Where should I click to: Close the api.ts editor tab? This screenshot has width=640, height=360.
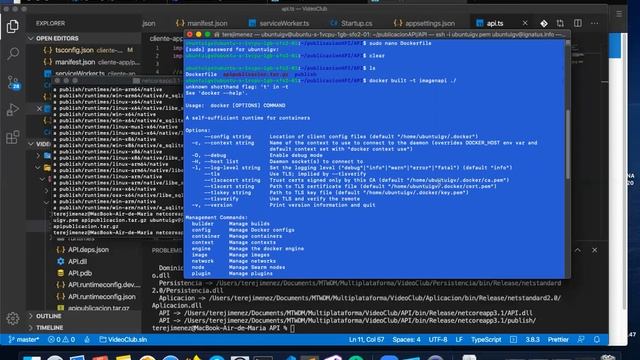click(x=525, y=23)
